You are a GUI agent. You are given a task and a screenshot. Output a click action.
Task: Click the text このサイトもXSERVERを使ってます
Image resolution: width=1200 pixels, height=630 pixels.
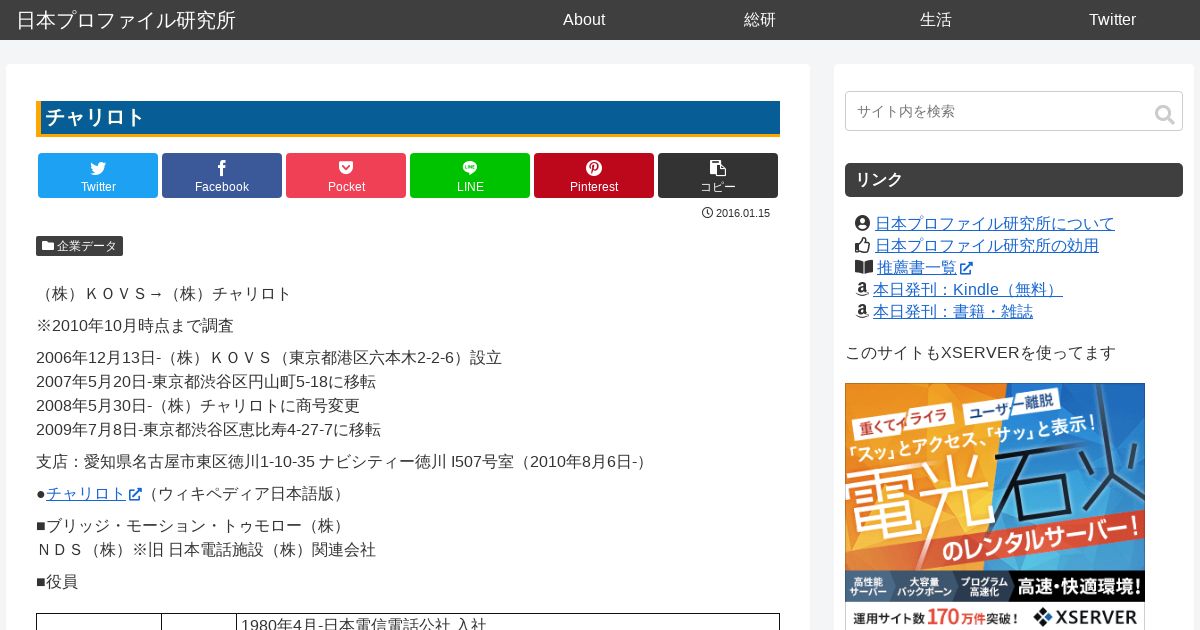point(980,353)
